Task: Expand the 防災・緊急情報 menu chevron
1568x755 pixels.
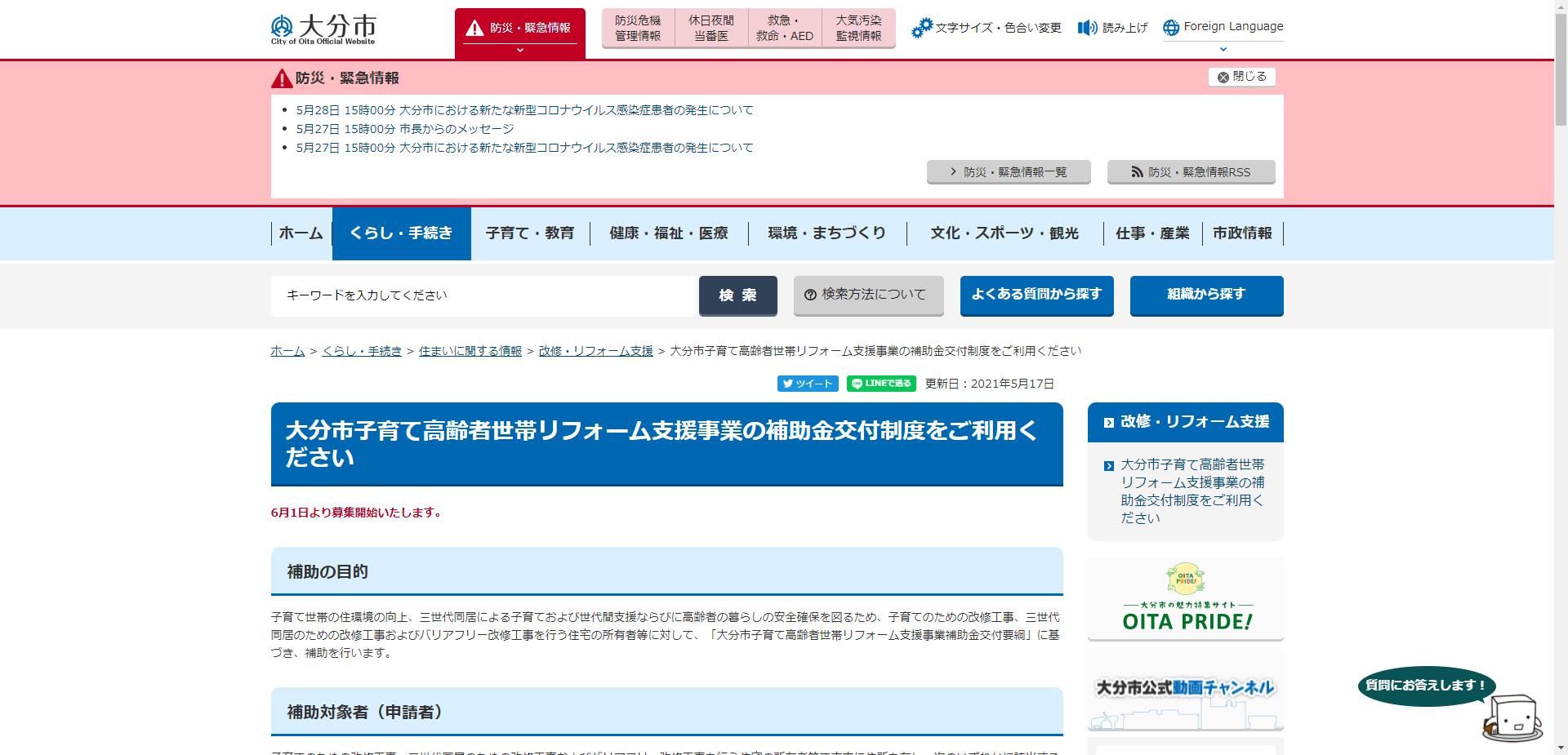Action: tap(520, 50)
